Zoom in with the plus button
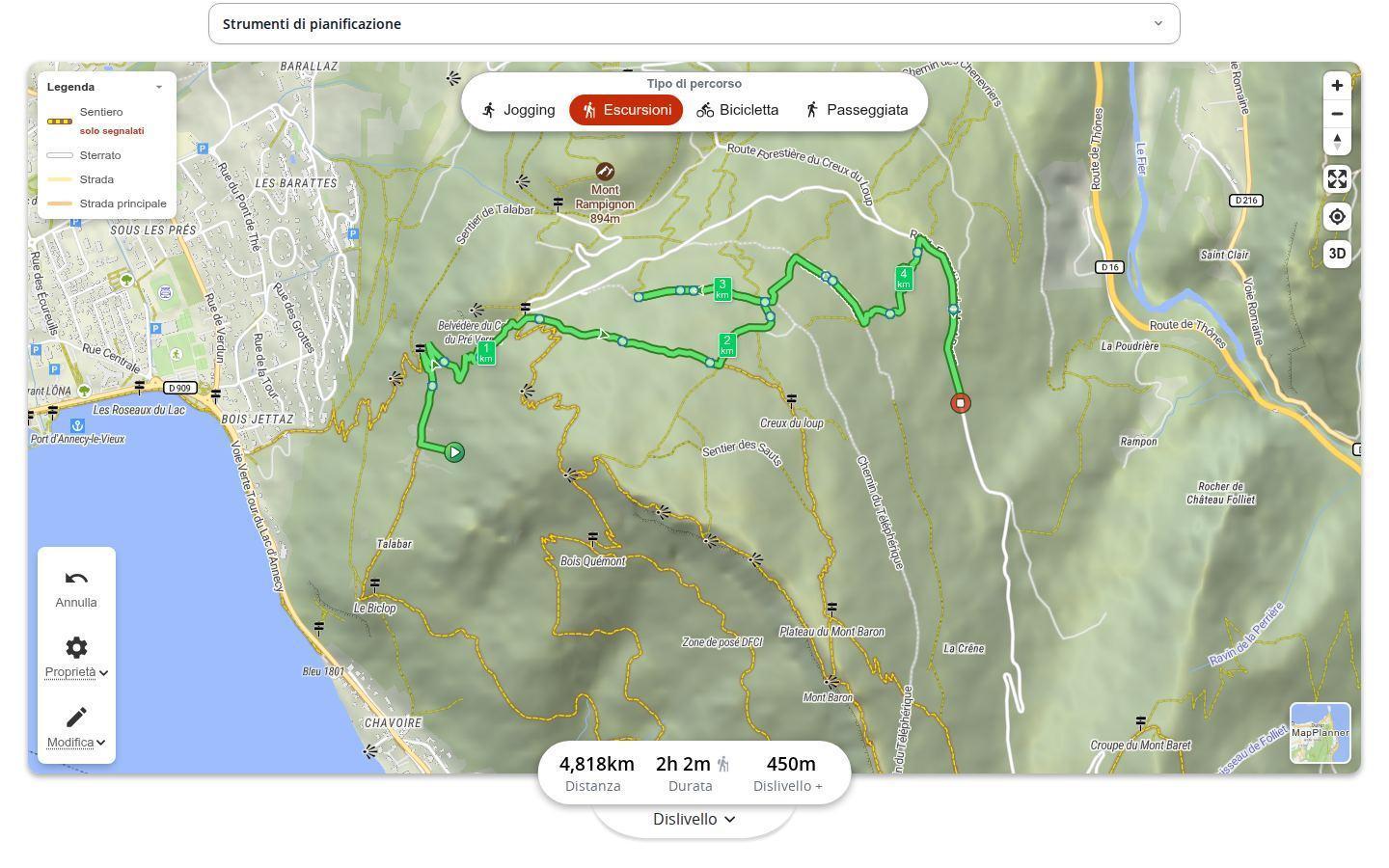Viewport: 1389px width, 868px height. (1337, 85)
